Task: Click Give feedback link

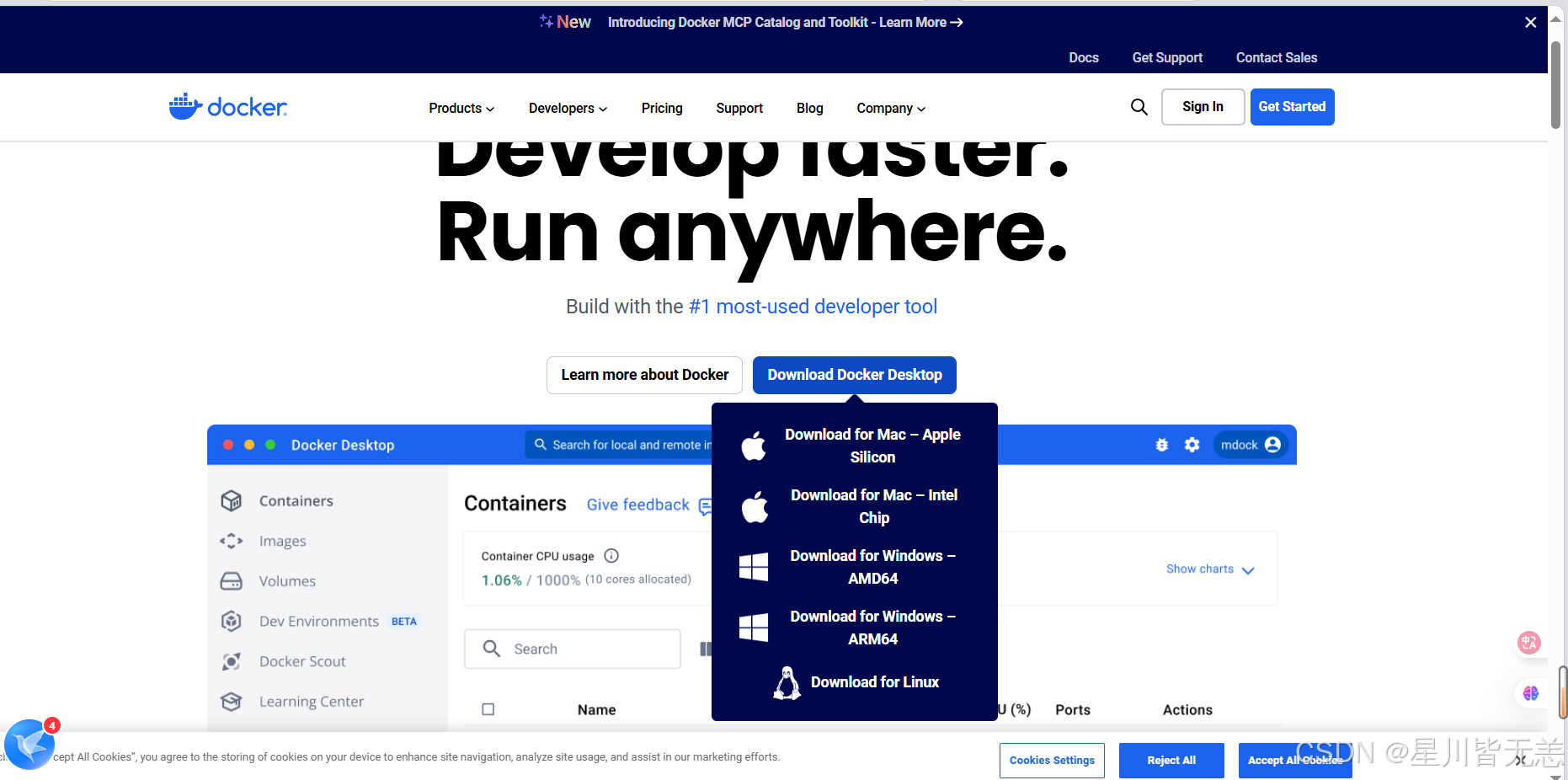Action: point(637,505)
